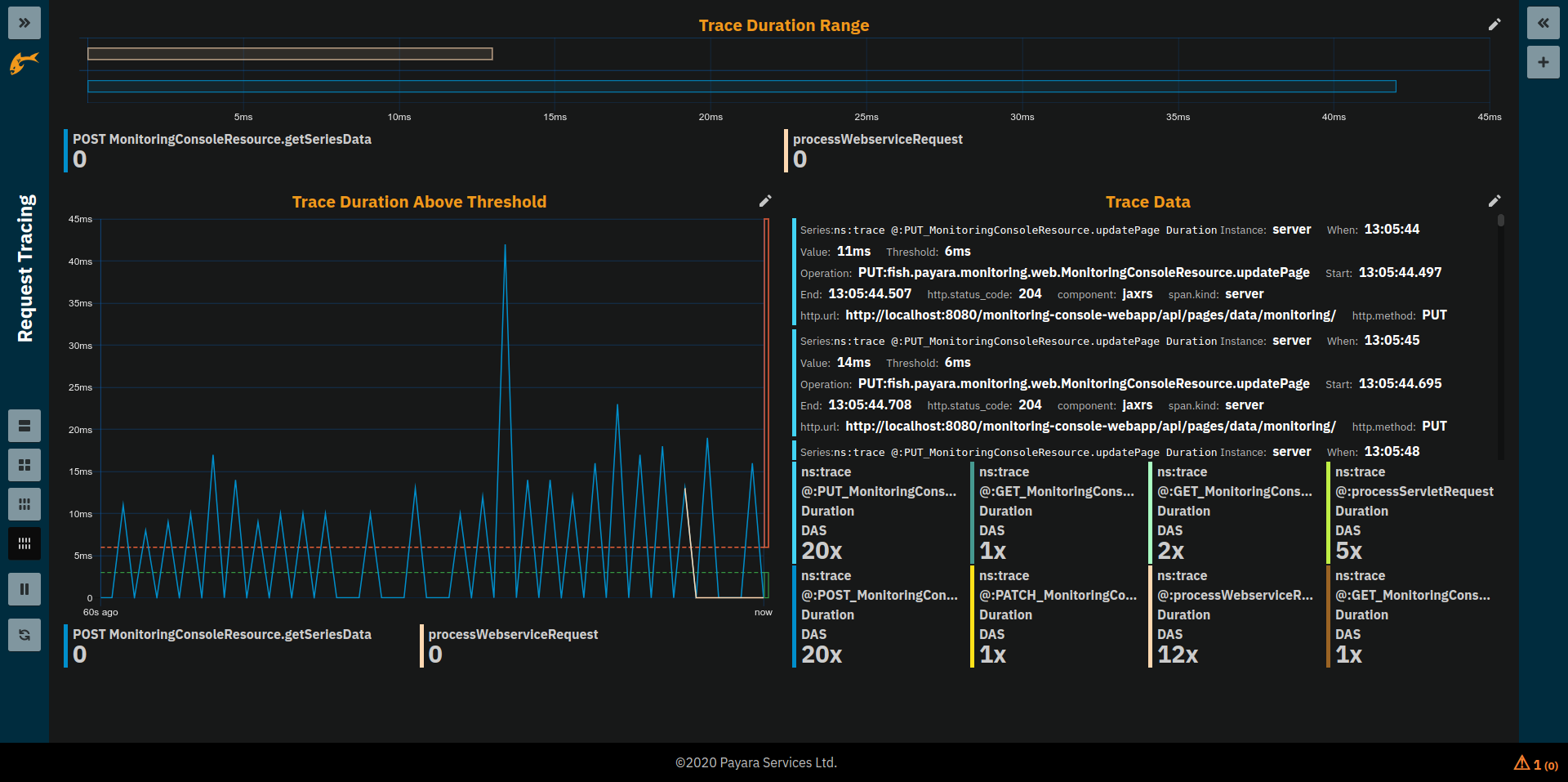Open the Trace Duration Range edit pencil
1568x782 pixels.
tap(1495, 24)
